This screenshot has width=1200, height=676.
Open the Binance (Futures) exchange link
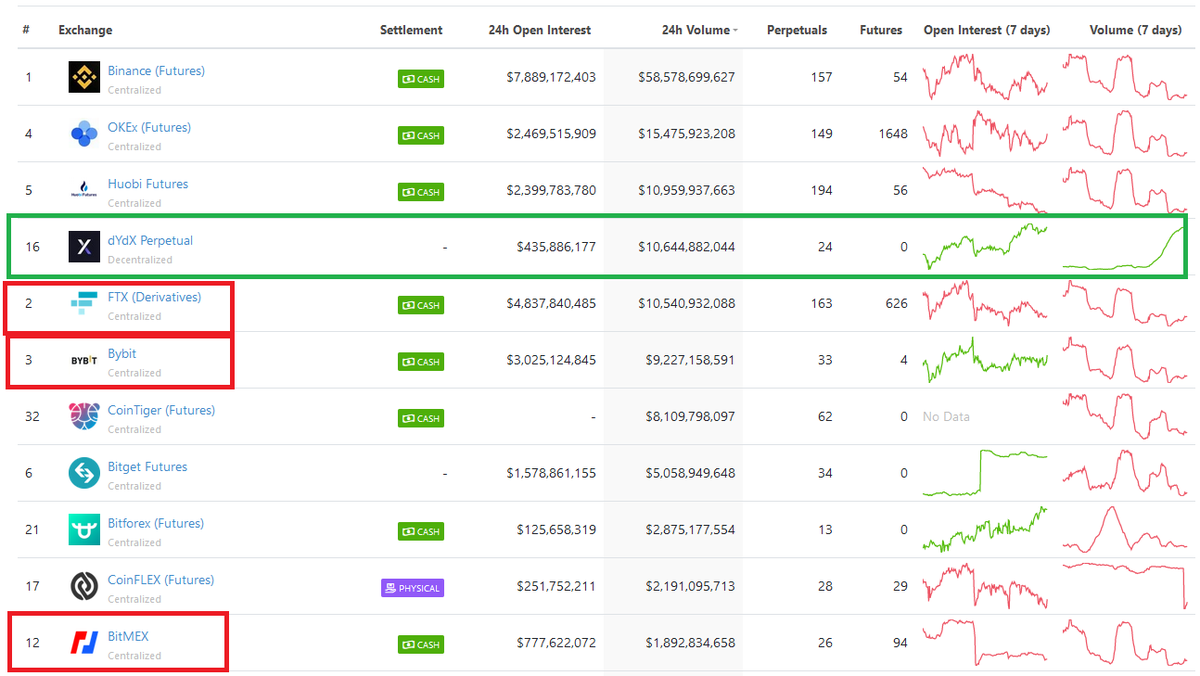(156, 71)
